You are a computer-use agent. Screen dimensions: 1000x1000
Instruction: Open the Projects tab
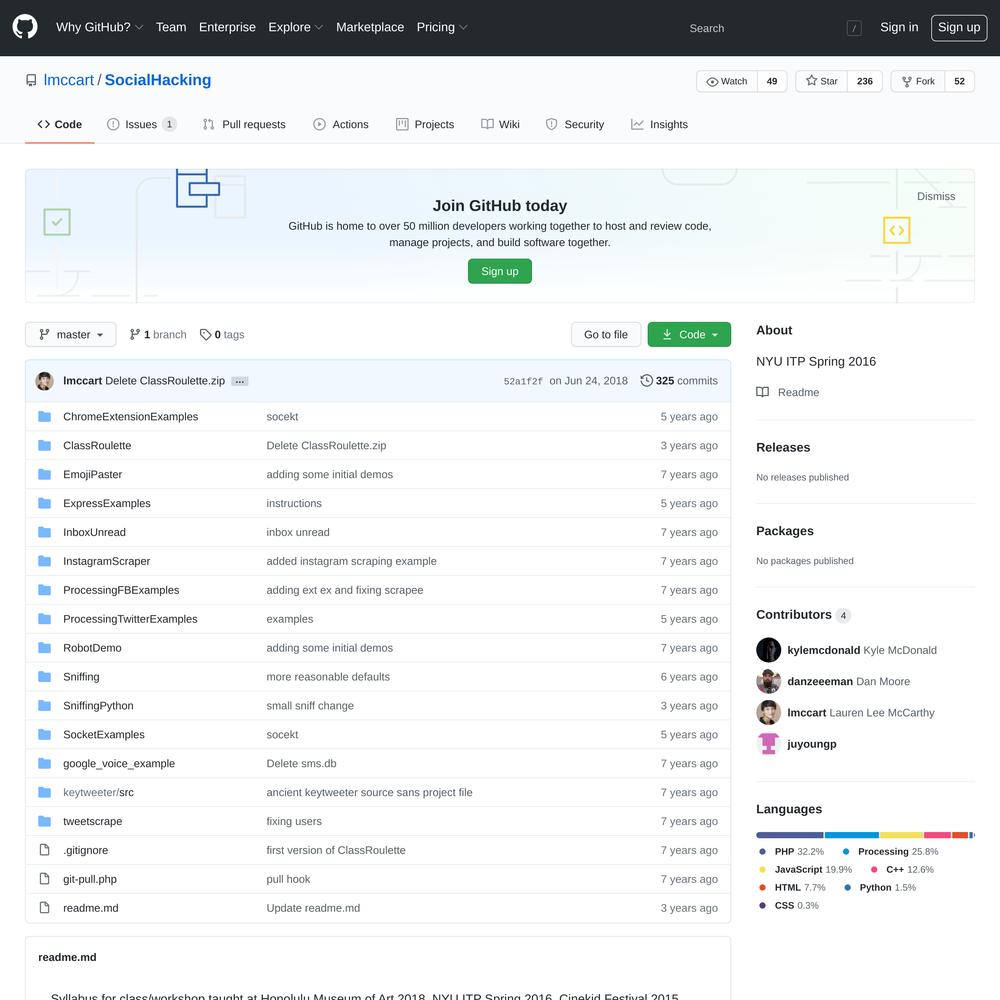425,124
